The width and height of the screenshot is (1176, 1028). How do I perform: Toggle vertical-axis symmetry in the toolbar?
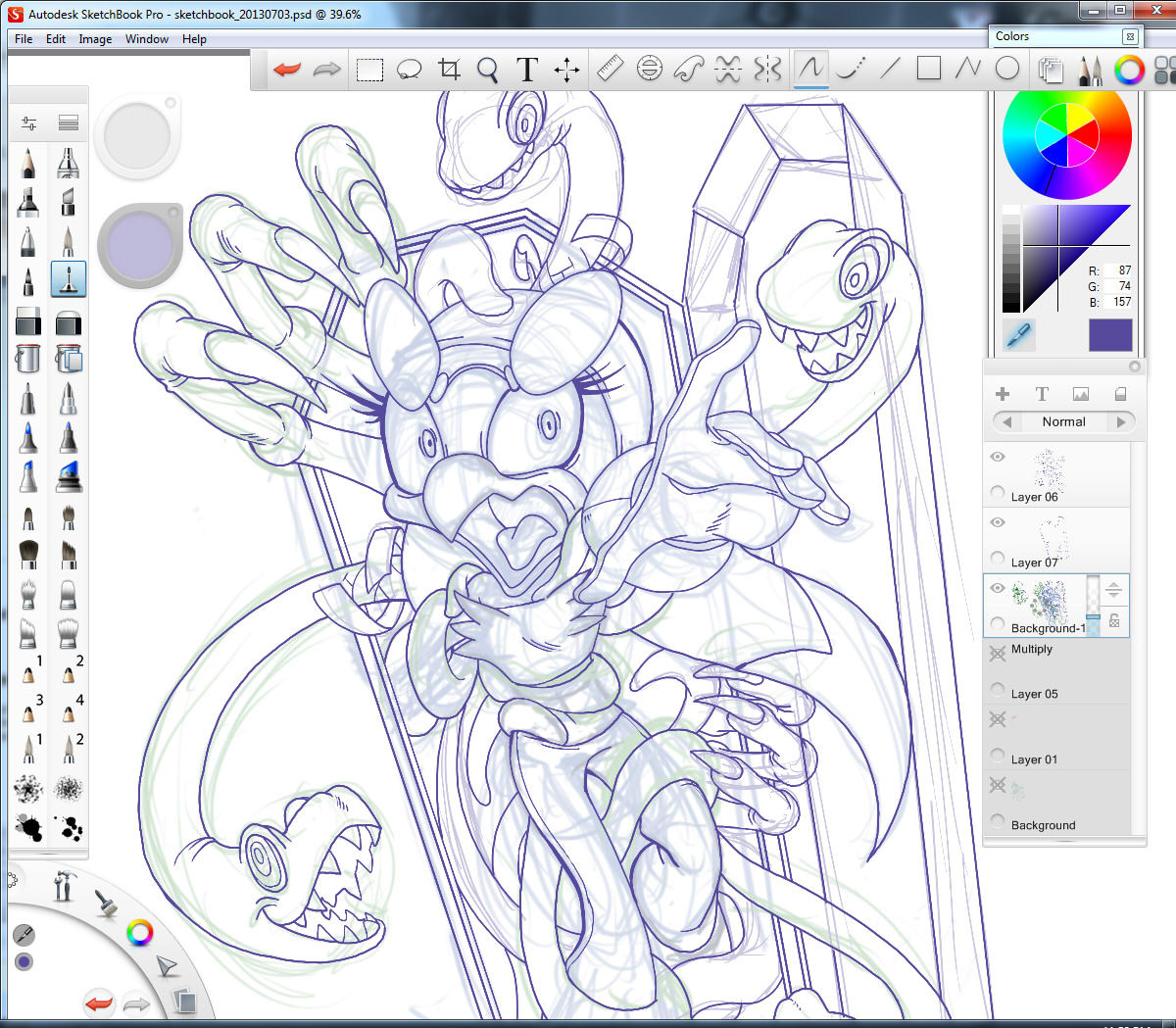click(x=767, y=69)
